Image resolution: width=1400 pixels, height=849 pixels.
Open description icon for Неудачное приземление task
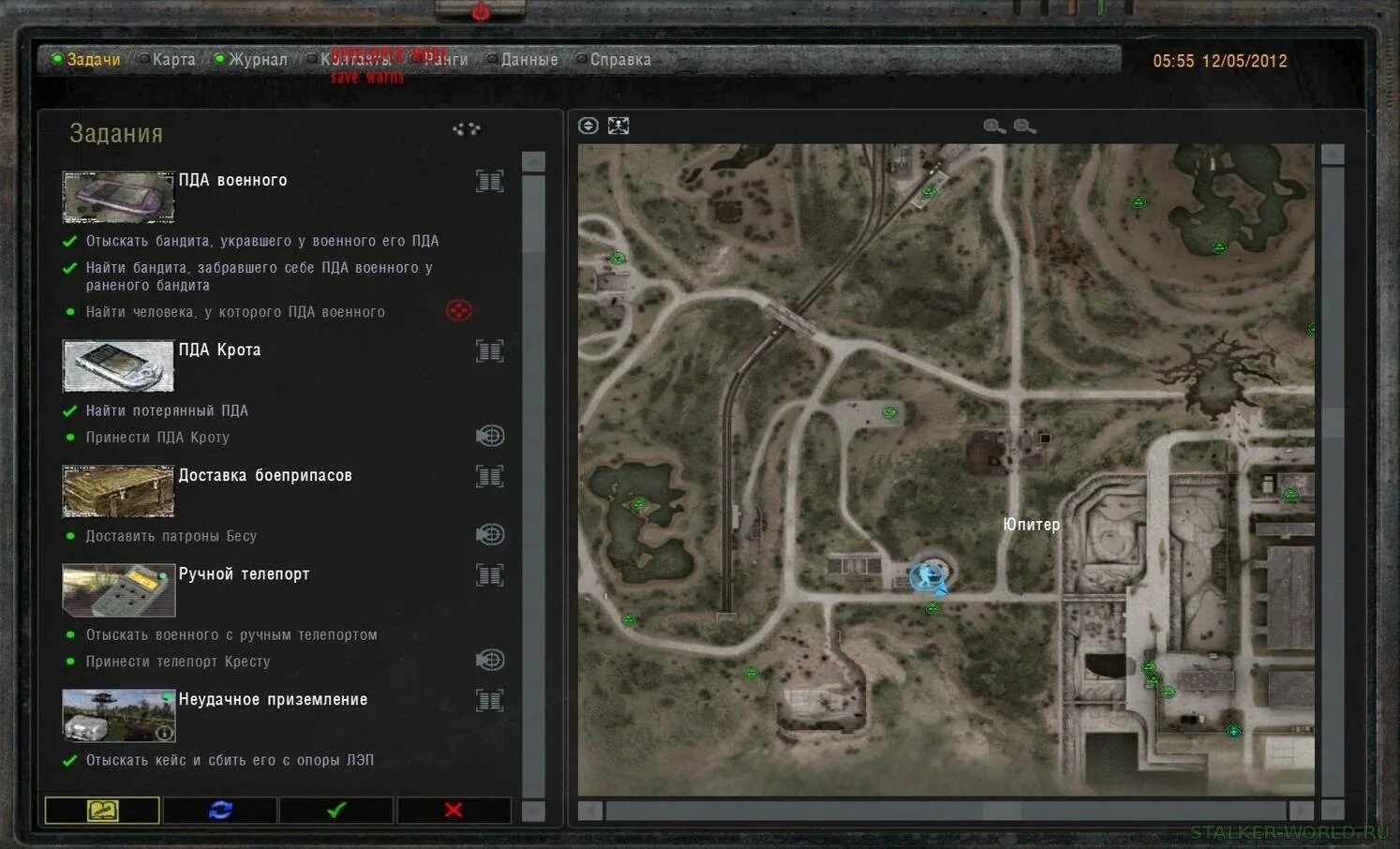pos(489,700)
